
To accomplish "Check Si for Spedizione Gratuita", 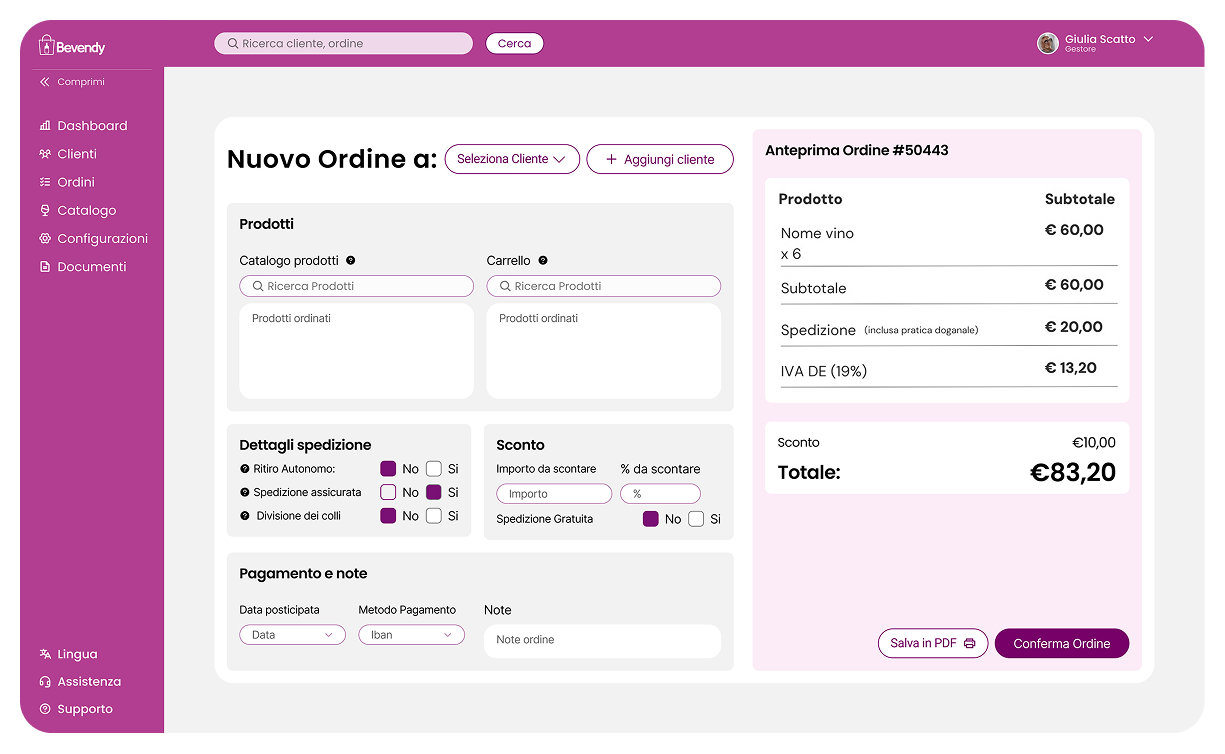I will (696, 519).
